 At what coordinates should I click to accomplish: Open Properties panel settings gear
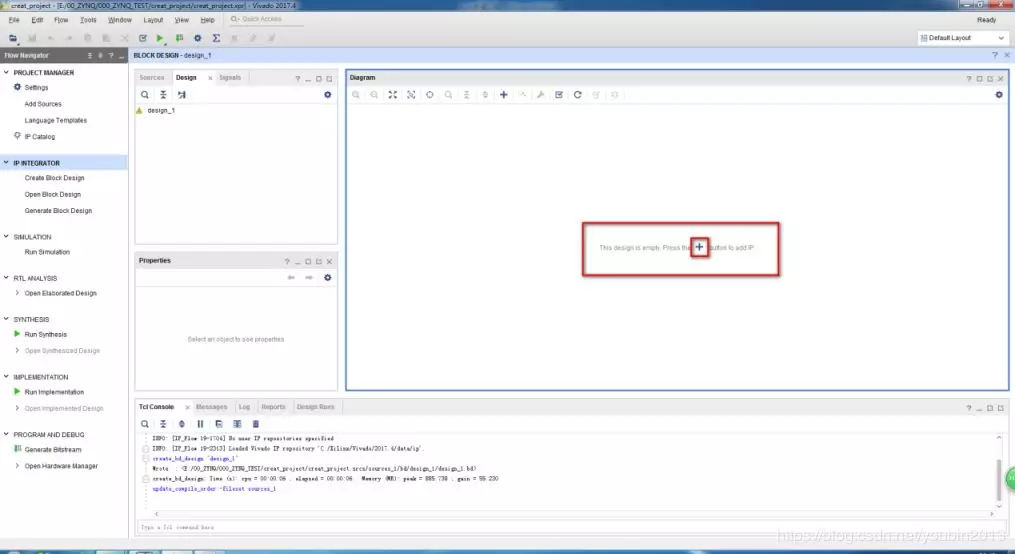click(328, 278)
